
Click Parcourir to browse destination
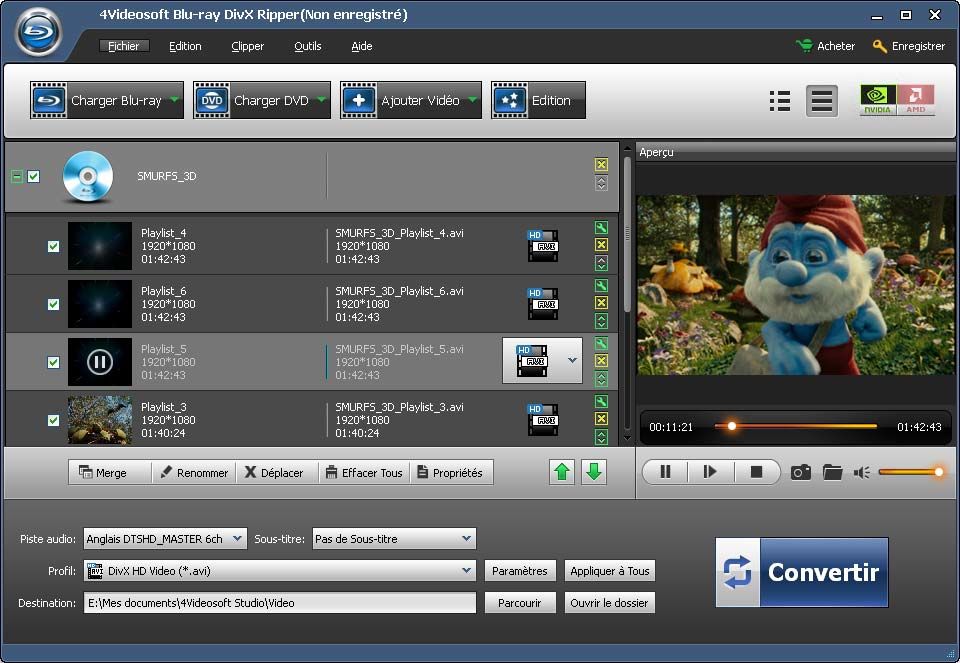tap(520, 602)
